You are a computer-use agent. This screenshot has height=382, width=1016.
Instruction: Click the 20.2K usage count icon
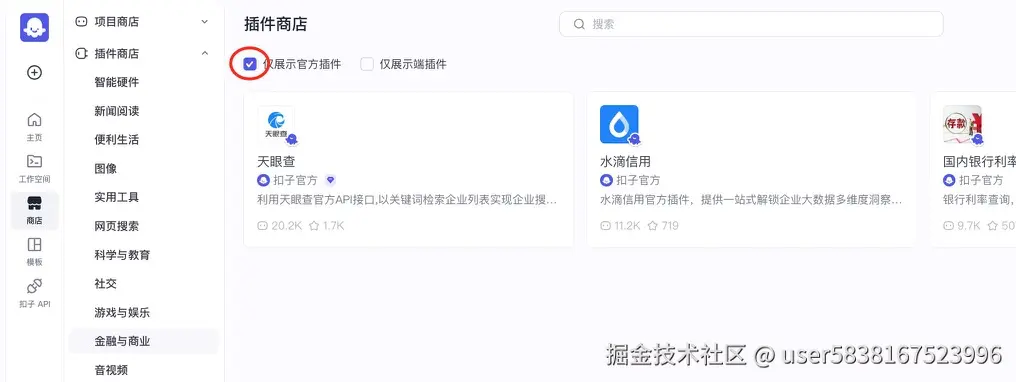coord(262,226)
